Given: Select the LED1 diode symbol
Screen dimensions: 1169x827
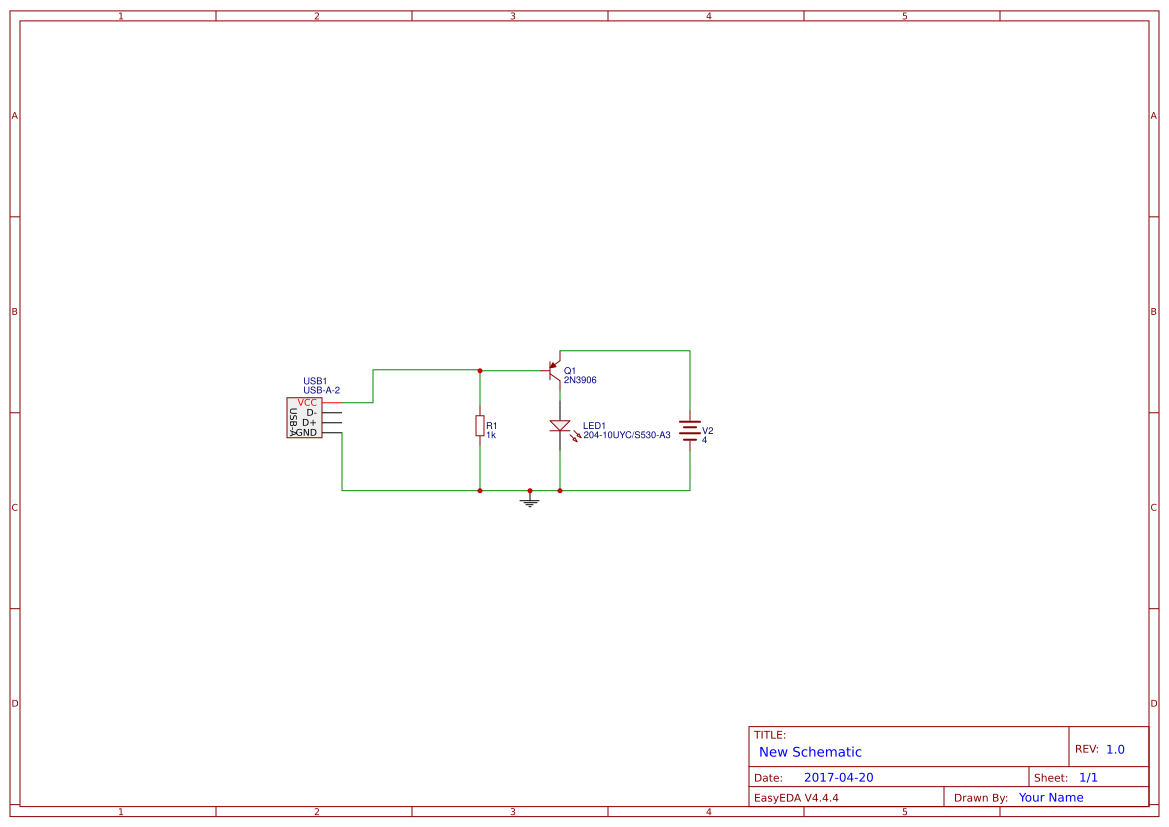Looking at the screenshot, I should pyautogui.click(x=560, y=425).
